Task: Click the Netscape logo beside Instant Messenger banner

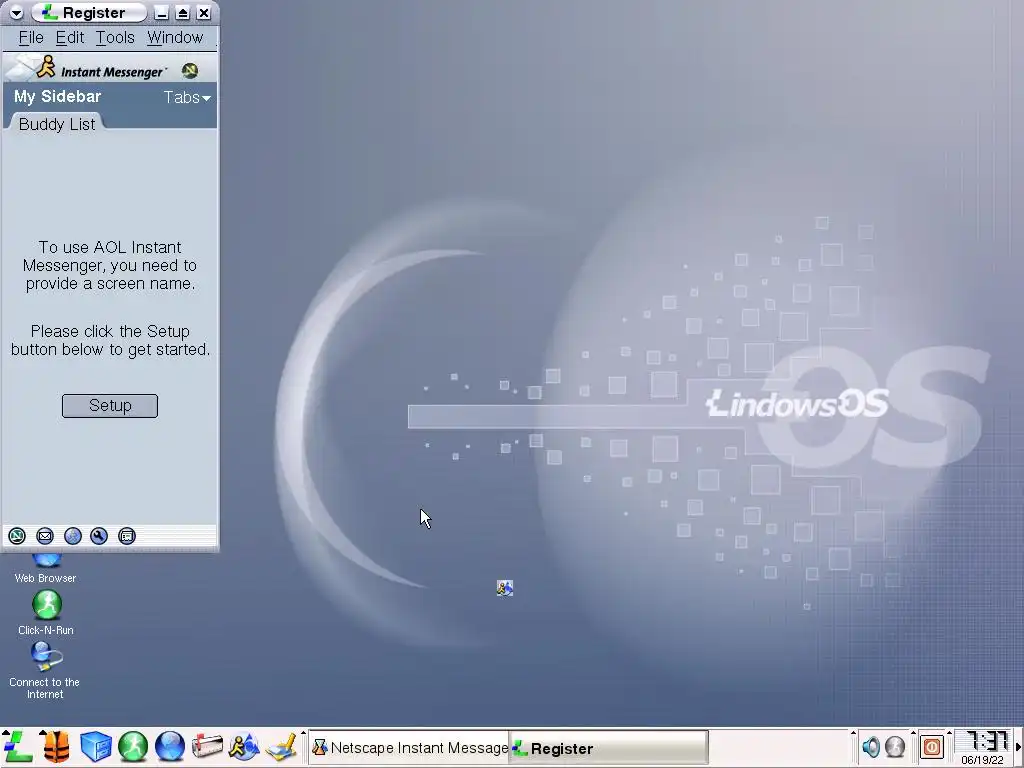Action: pyautogui.click(x=190, y=71)
